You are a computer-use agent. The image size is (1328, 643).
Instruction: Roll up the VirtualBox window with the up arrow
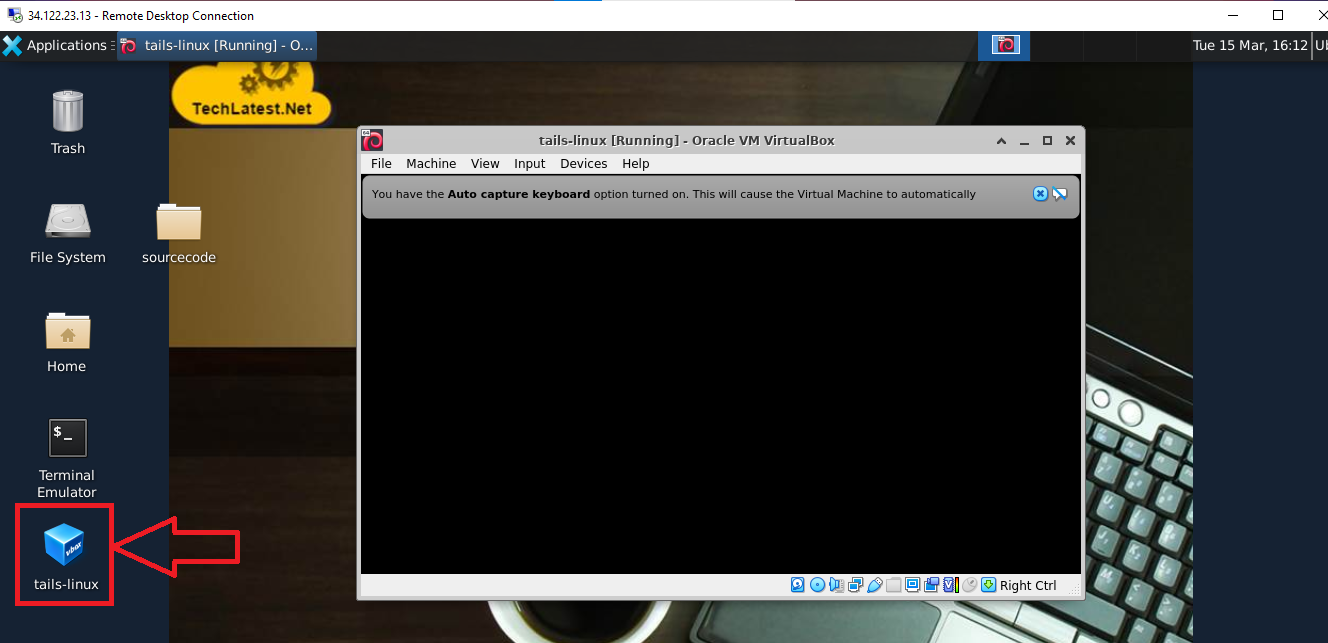[1002, 141]
